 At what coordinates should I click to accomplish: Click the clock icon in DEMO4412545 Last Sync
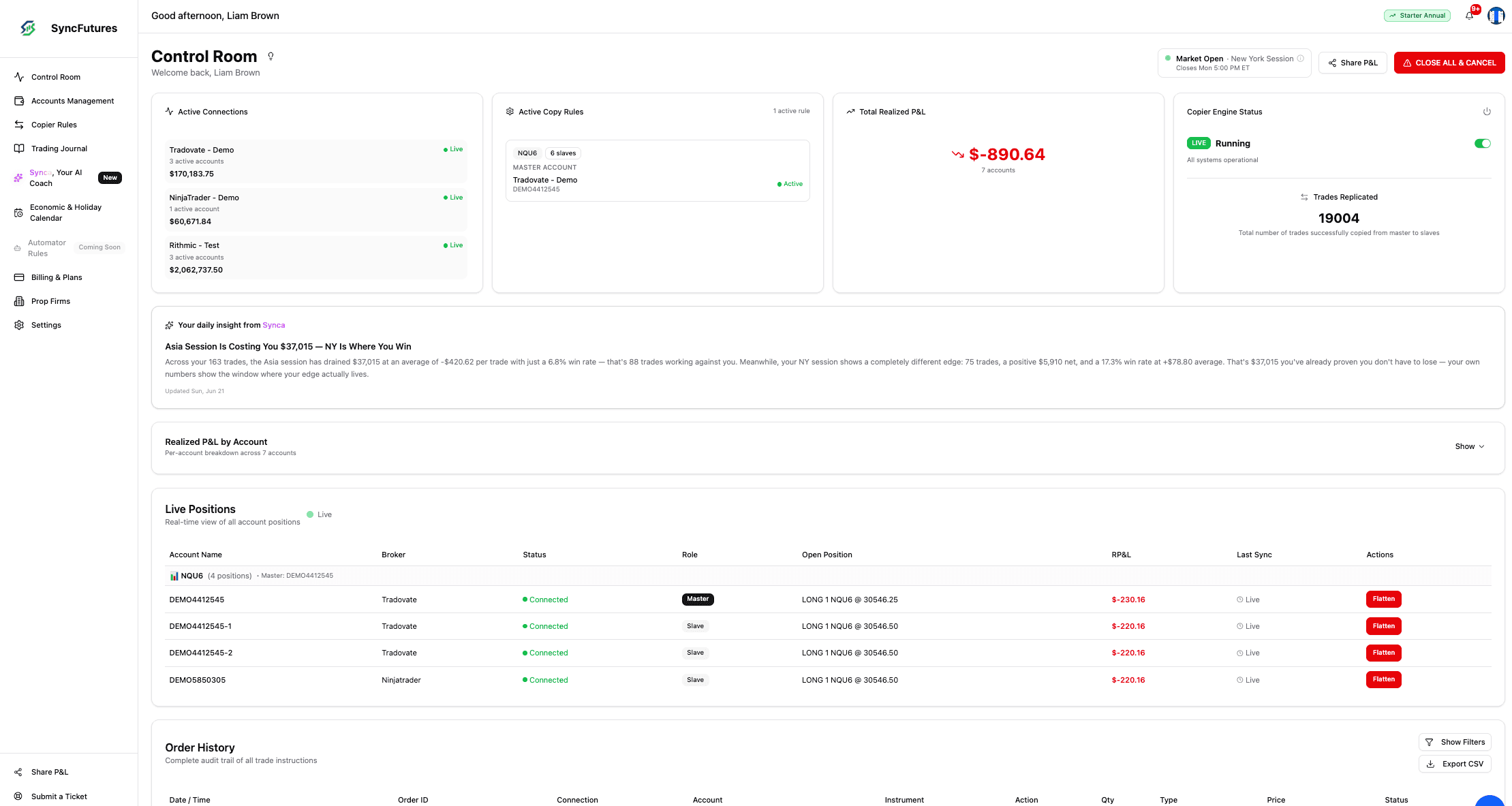pos(1240,600)
